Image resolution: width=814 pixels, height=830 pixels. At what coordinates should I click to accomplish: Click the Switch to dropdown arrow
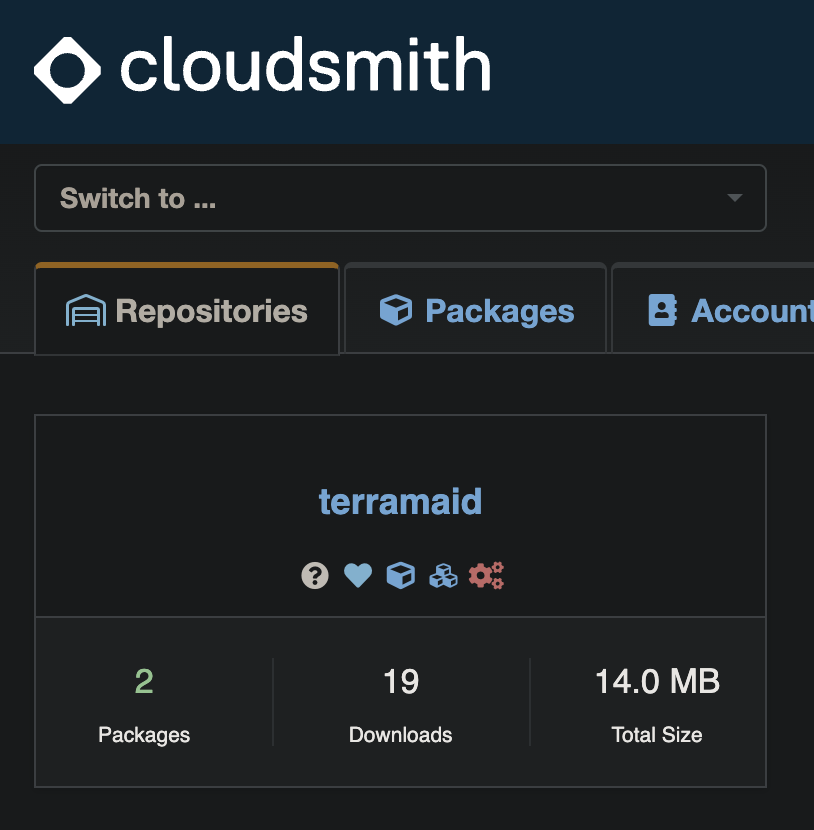734,198
